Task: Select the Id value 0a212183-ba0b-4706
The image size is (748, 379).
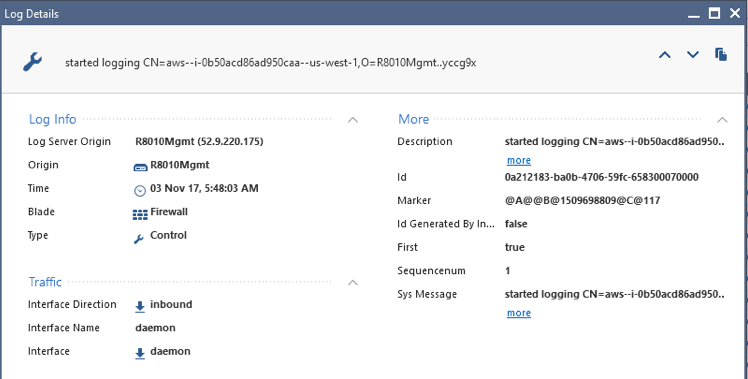Action: pos(602,178)
